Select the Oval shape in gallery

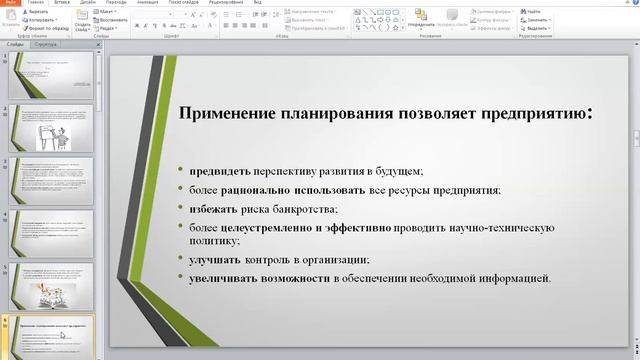coord(388,12)
